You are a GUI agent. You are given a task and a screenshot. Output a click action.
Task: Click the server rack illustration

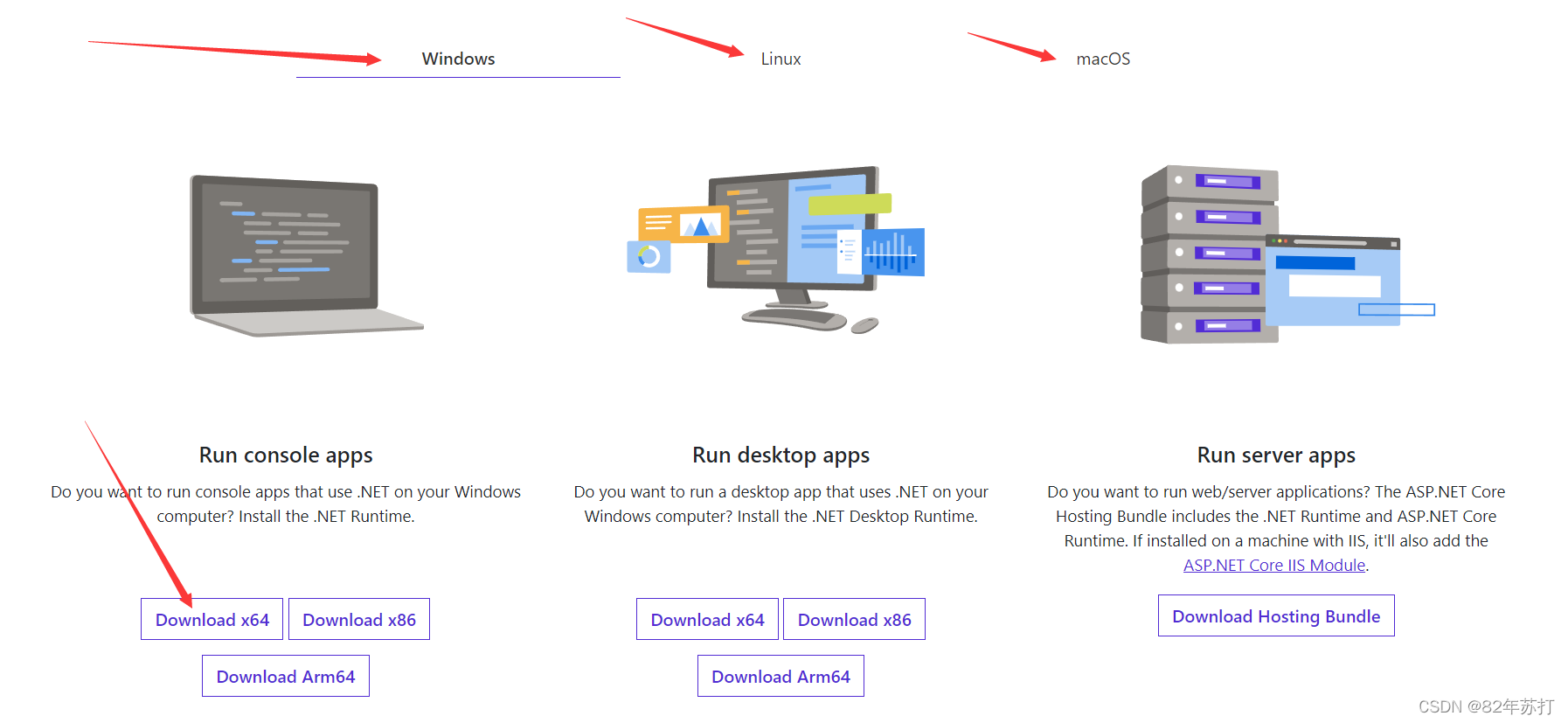click(1287, 254)
